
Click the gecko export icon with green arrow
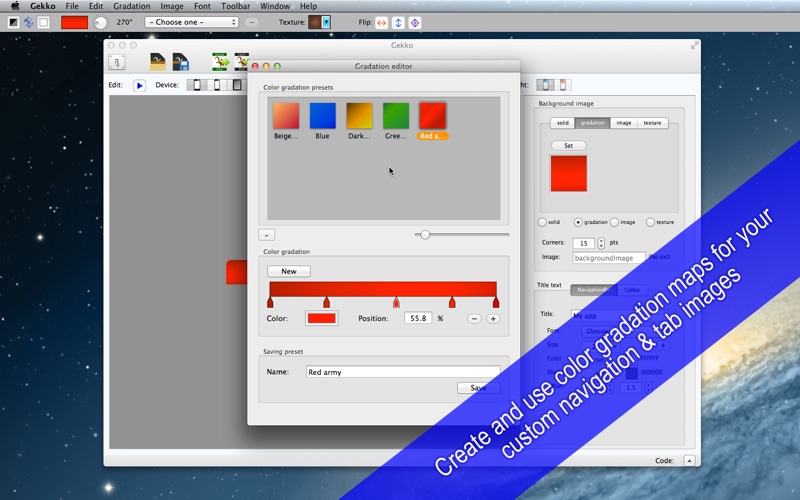(x=220, y=62)
